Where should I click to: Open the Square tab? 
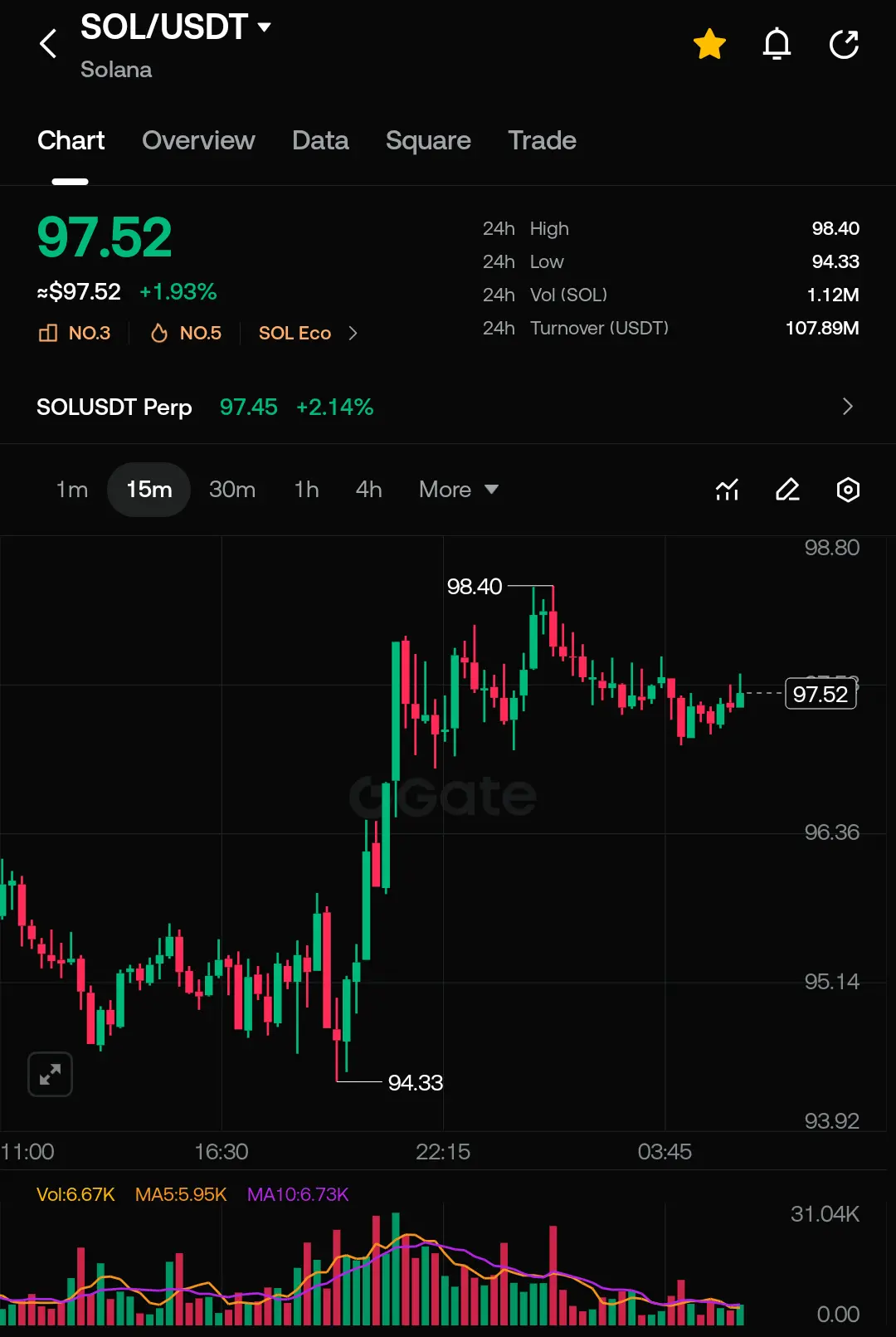coord(428,140)
